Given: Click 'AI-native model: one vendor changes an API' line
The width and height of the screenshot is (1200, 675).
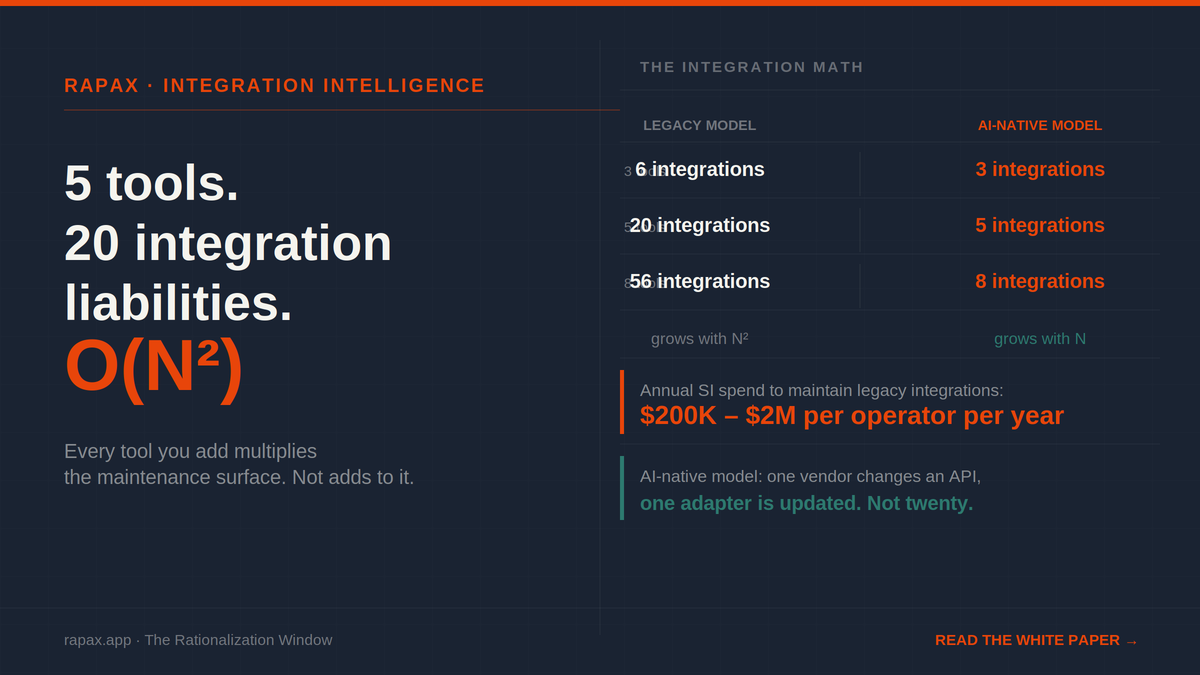Looking at the screenshot, I should [x=810, y=476].
